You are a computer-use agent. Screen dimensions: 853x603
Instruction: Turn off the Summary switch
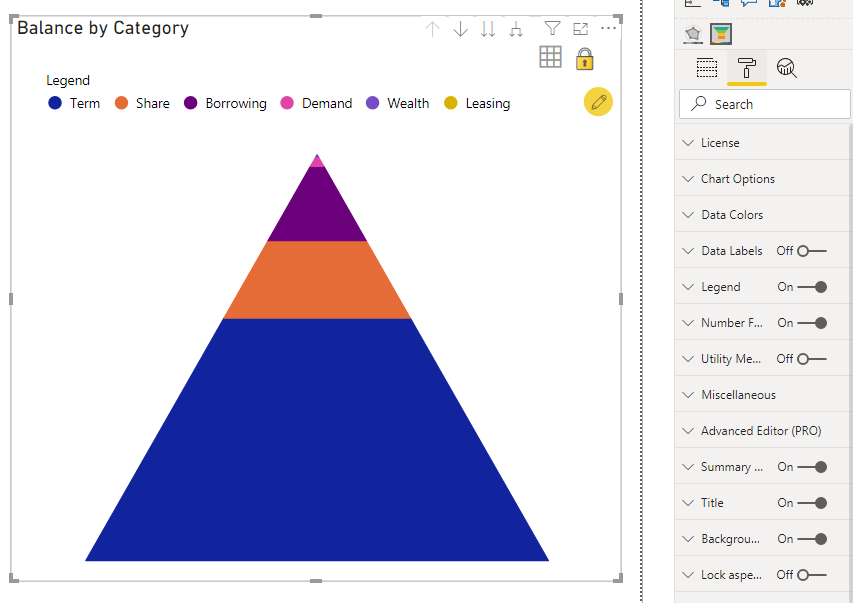(812, 467)
